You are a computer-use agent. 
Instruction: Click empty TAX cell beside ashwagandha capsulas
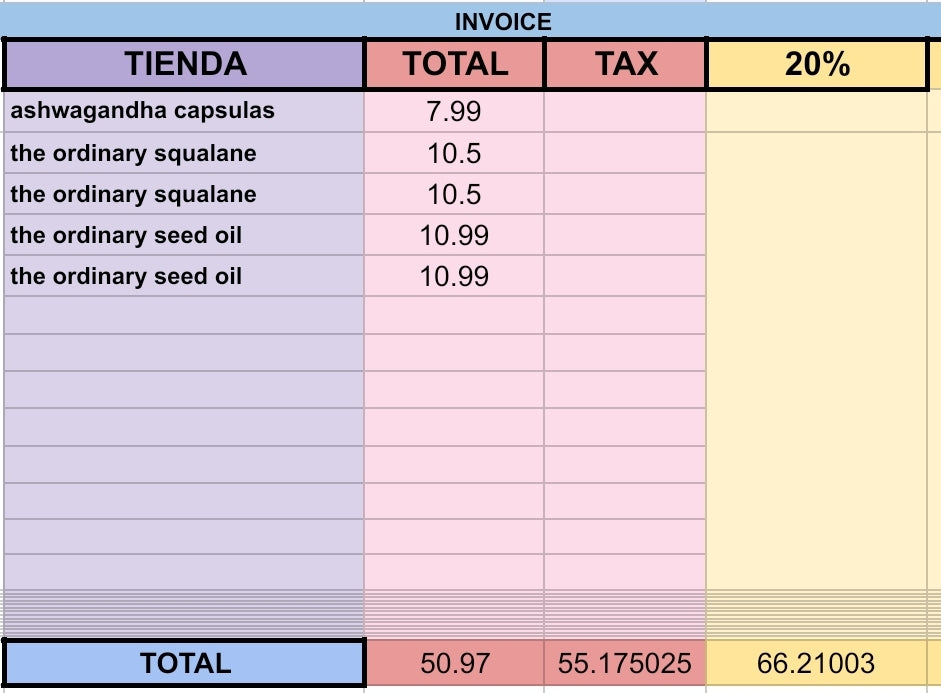(x=626, y=111)
